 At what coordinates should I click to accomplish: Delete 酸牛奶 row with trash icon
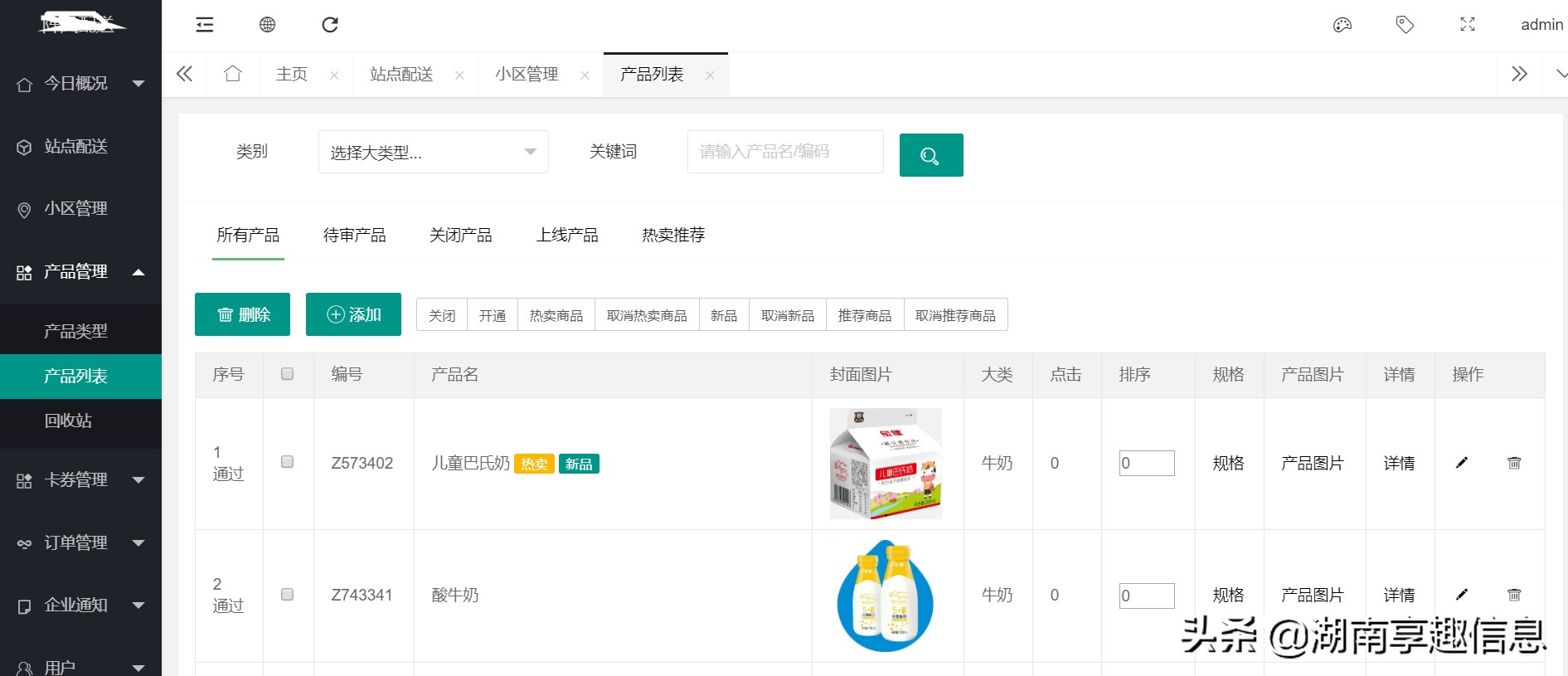pyautogui.click(x=1514, y=595)
